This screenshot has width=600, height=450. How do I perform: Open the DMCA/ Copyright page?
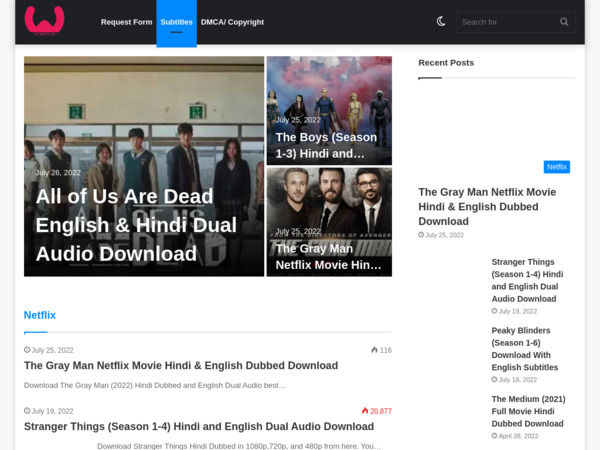(232, 22)
